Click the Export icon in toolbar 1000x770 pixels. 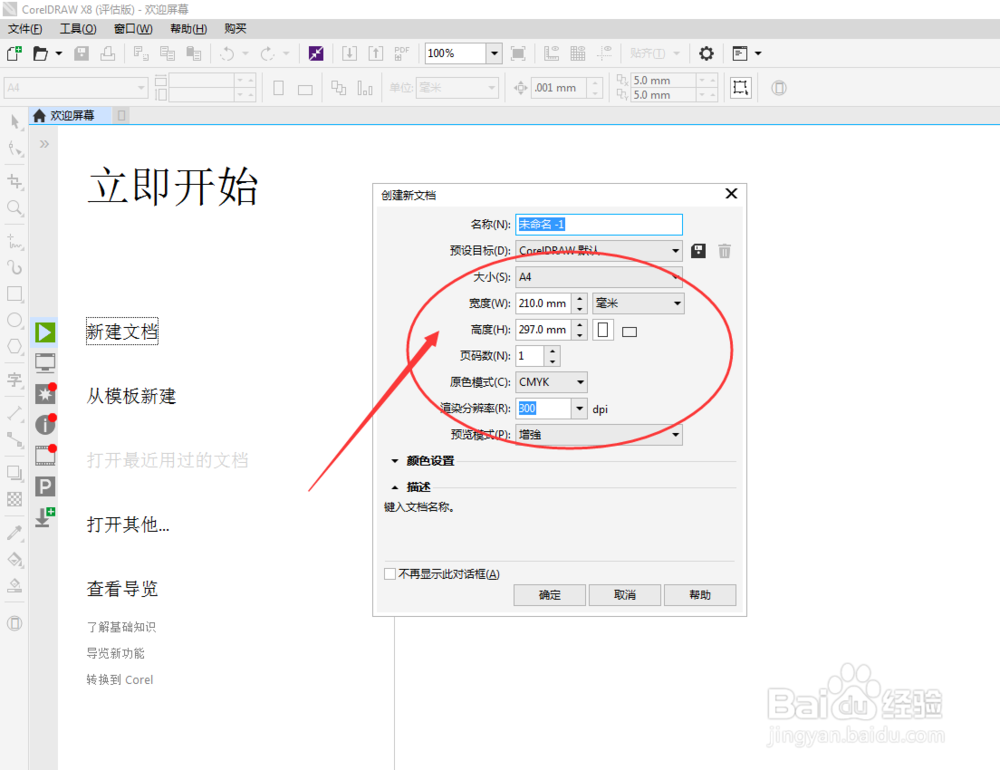coord(376,54)
